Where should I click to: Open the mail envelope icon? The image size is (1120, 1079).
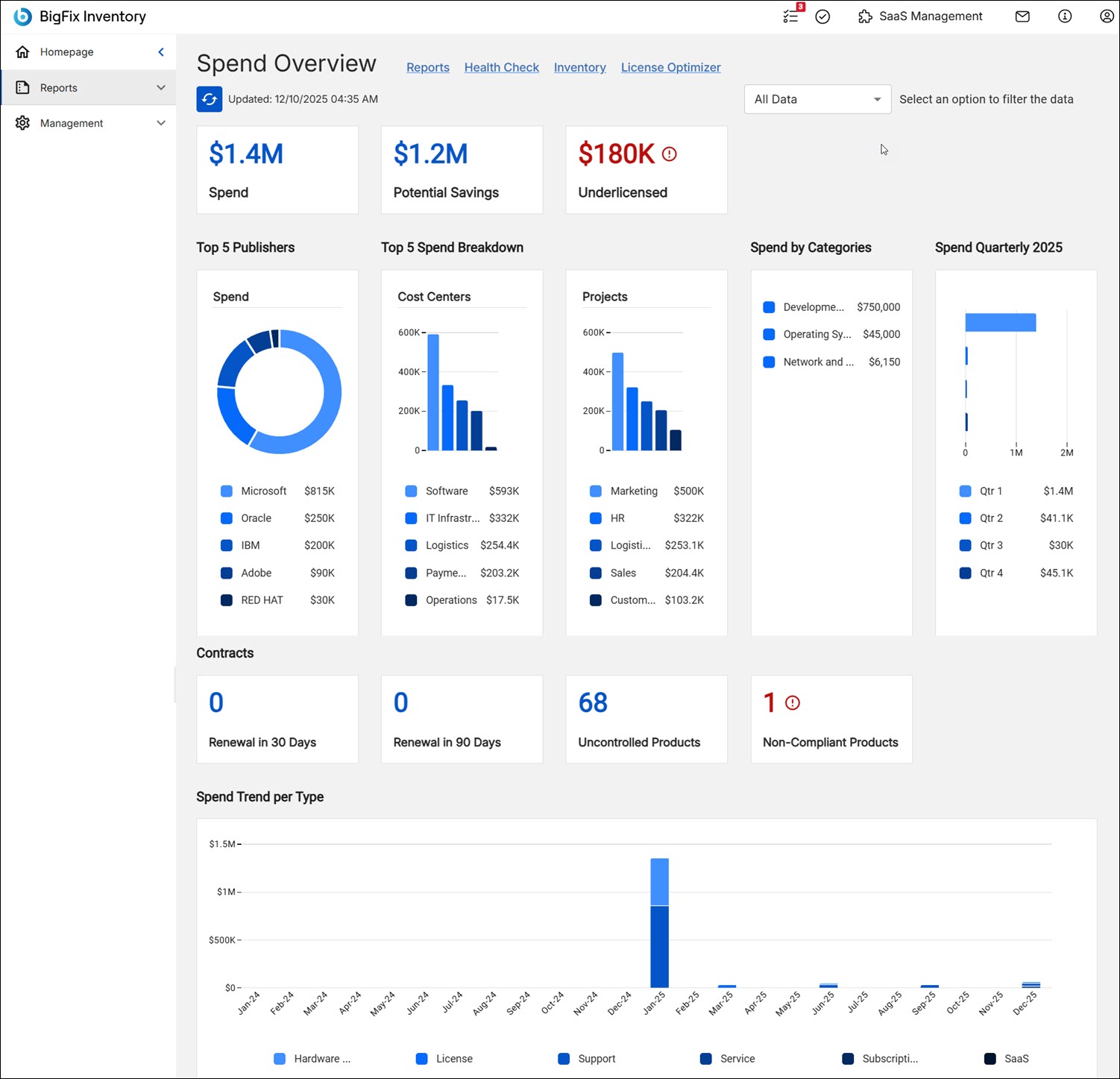(x=1022, y=16)
